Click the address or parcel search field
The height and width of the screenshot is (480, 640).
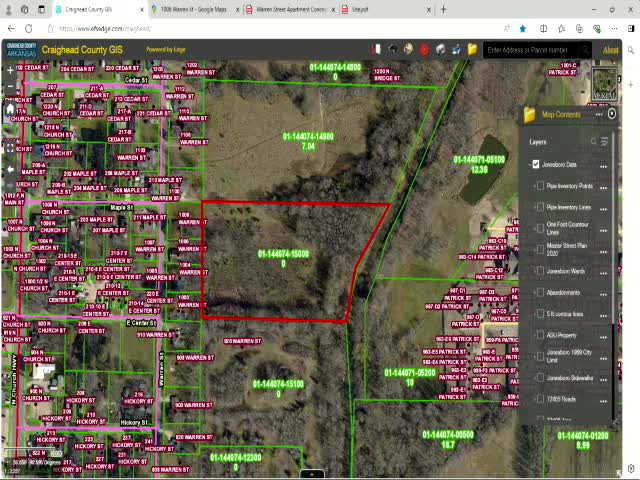click(x=535, y=49)
